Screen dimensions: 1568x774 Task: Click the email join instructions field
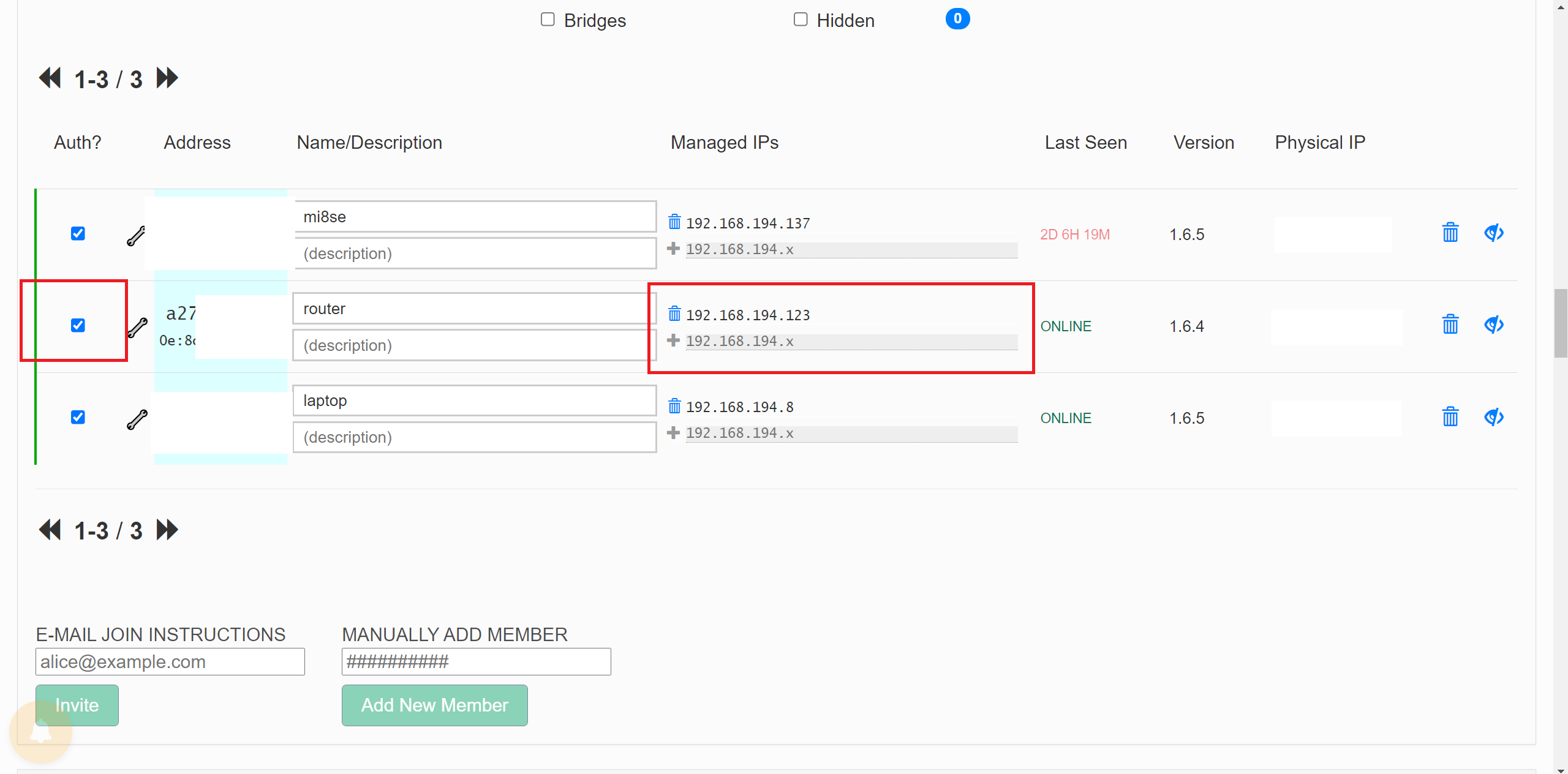[170, 662]
